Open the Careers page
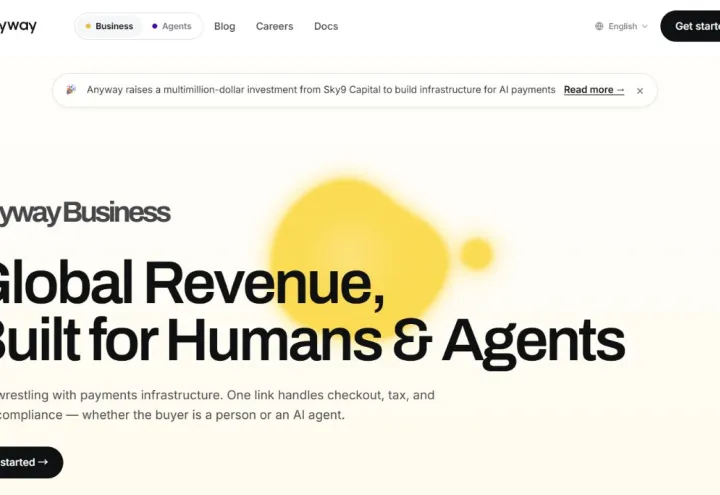The height and width of the screenshot is (495, 720). pos(275,26)
